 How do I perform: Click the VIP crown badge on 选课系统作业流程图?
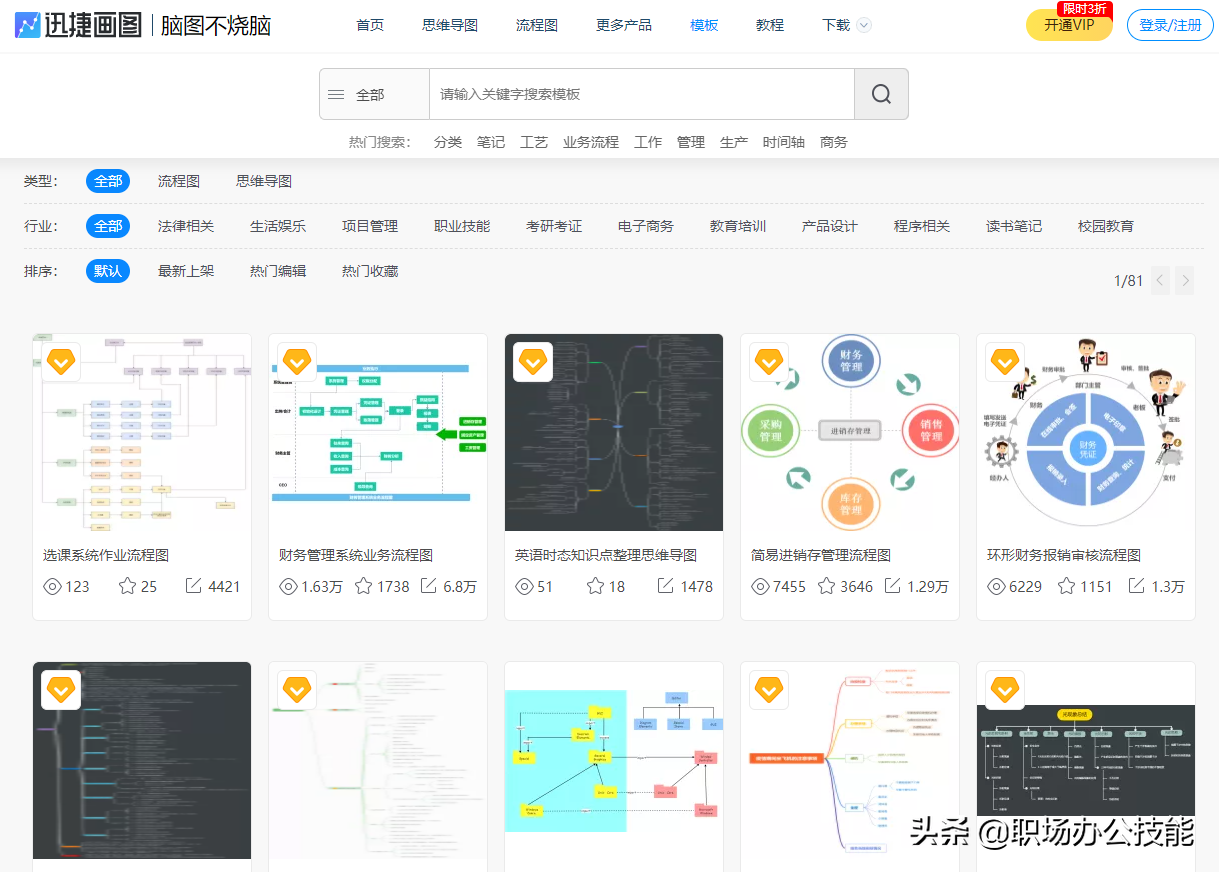tap(60, 362)
